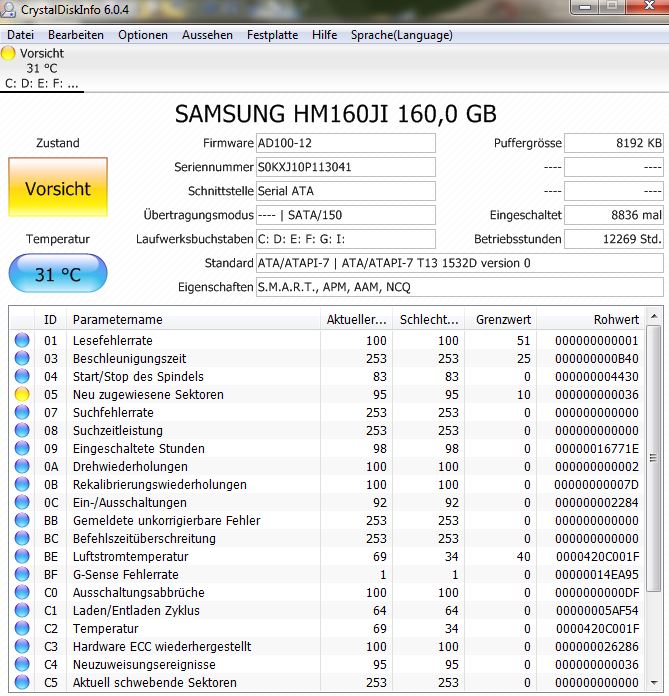Image resolution: width=669 pixels, height=696 pixels.
Task: Click raw value 00000014EA95 of G-Sense Fehlerrate
Action: click(597, 574)
